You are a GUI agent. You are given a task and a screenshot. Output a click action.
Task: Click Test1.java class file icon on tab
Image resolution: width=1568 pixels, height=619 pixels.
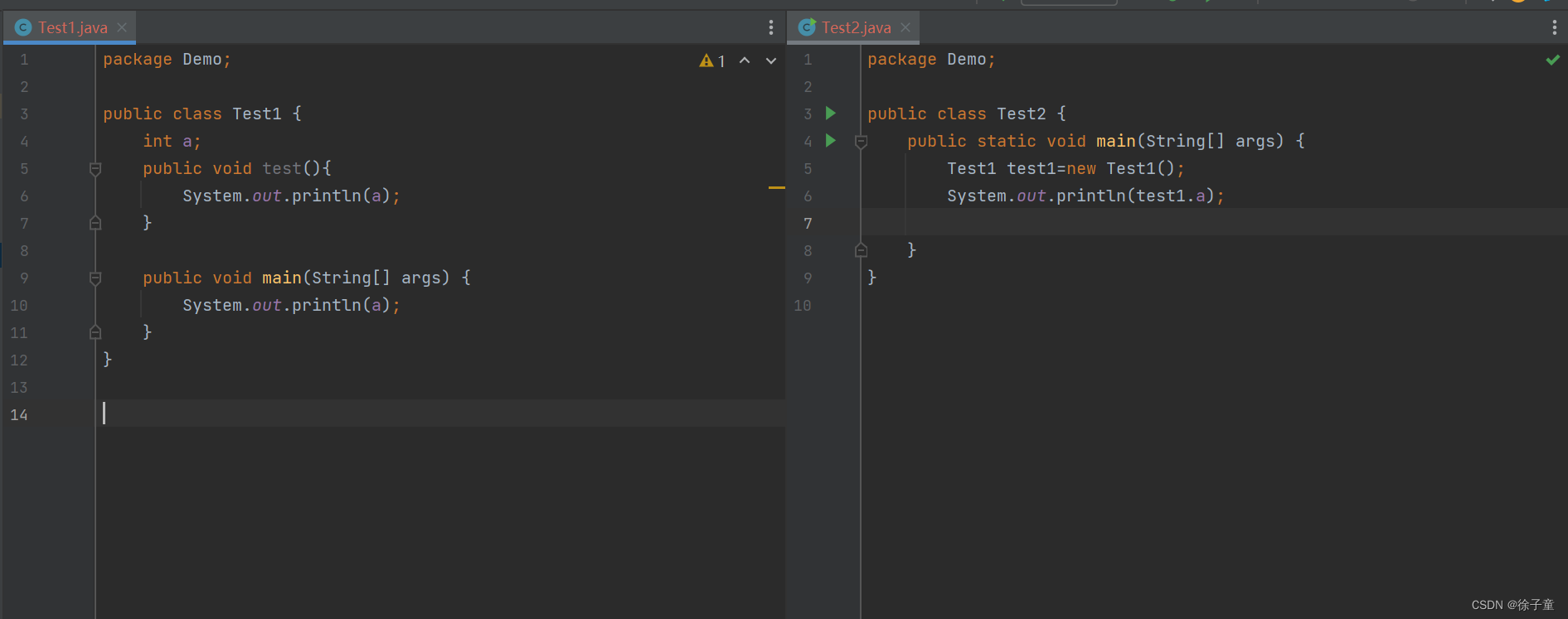[x=23, y=27]
